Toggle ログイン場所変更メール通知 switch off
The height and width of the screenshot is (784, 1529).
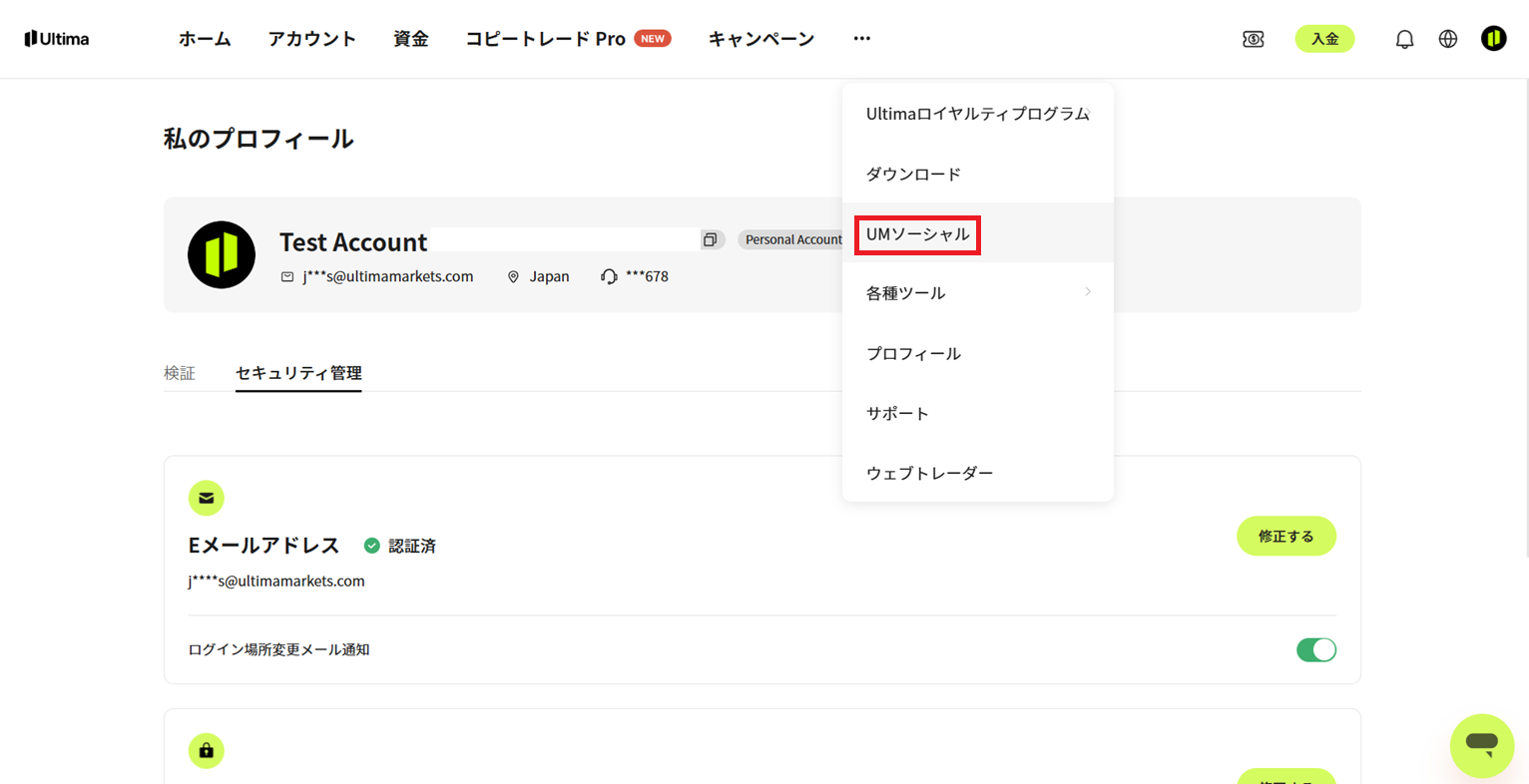pyautogui.click(x=1316, y=649)
